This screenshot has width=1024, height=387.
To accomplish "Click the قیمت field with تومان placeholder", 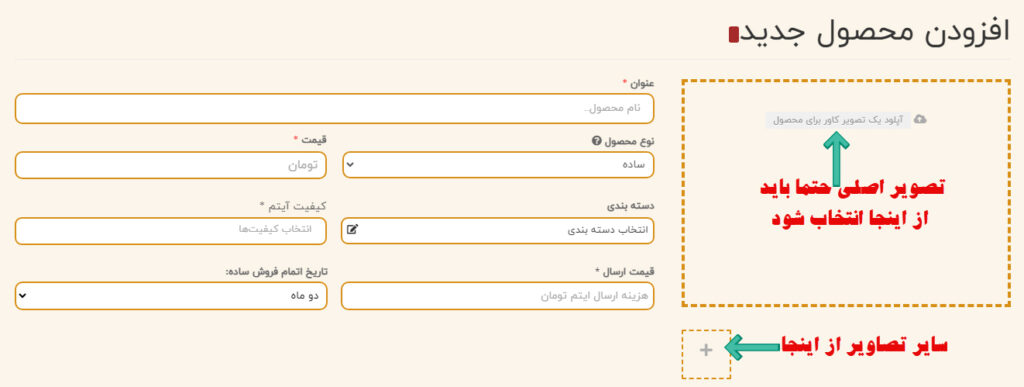I will 170,165.
